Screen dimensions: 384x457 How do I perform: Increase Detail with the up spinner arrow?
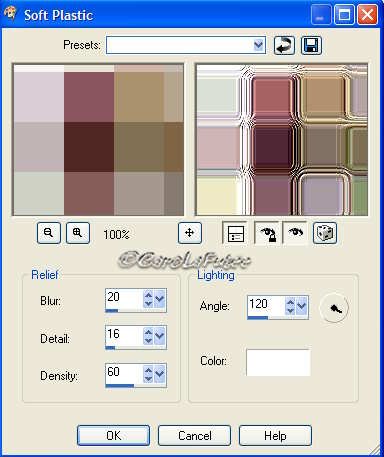148,332
